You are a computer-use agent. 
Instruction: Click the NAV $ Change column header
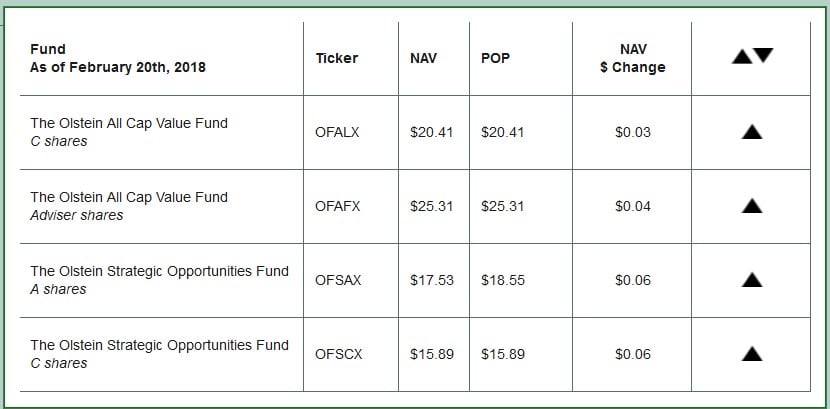(633, 58)
